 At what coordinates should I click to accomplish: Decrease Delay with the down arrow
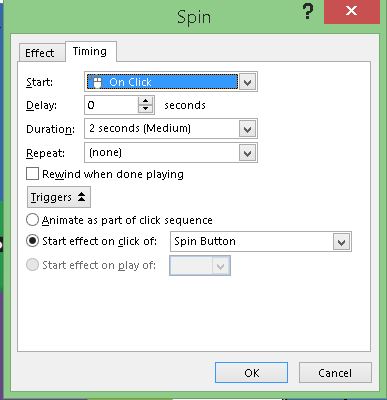click(x=145, y=109)
